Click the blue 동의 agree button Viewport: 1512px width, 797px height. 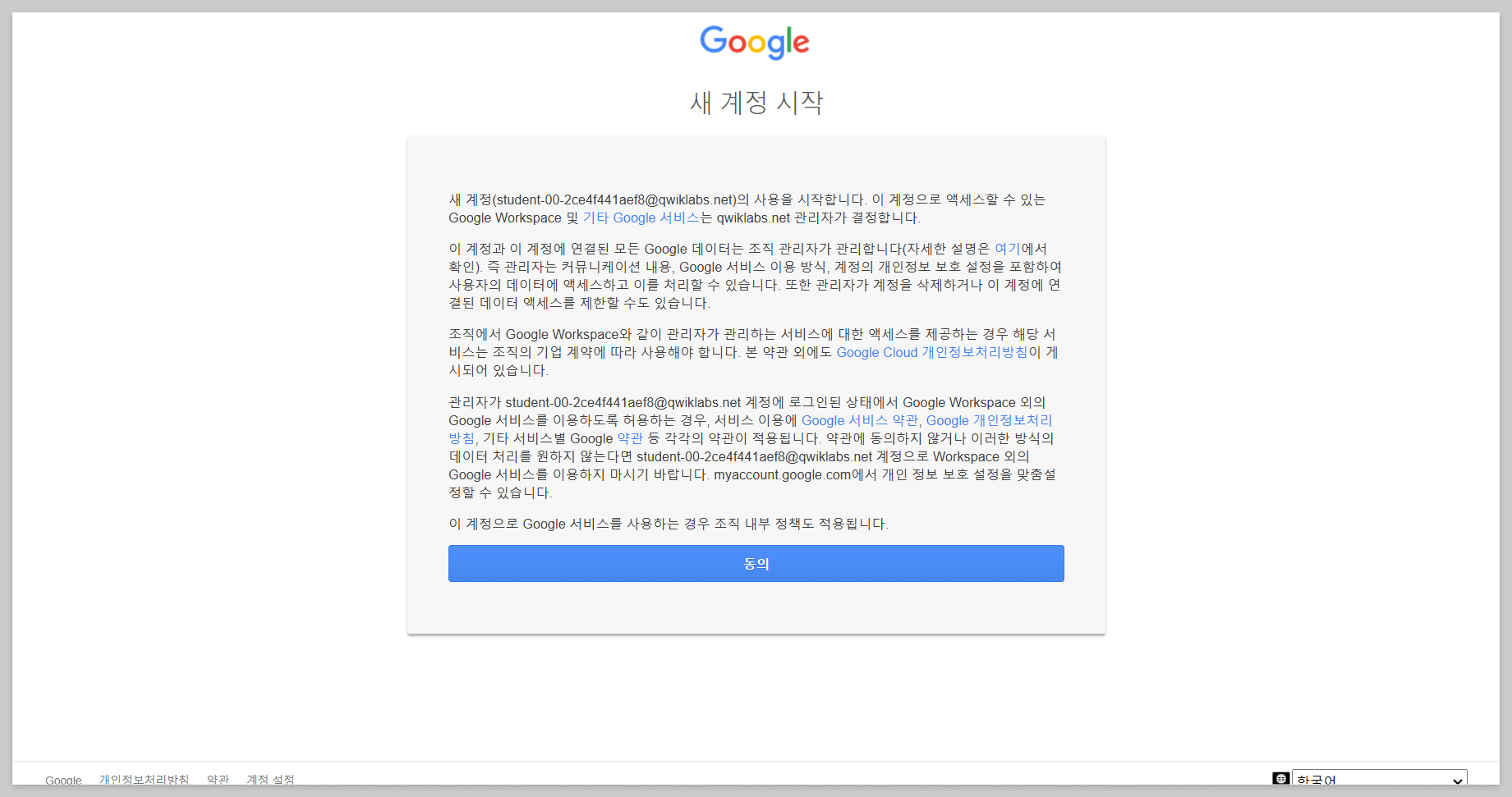click(x=756, y=563)
